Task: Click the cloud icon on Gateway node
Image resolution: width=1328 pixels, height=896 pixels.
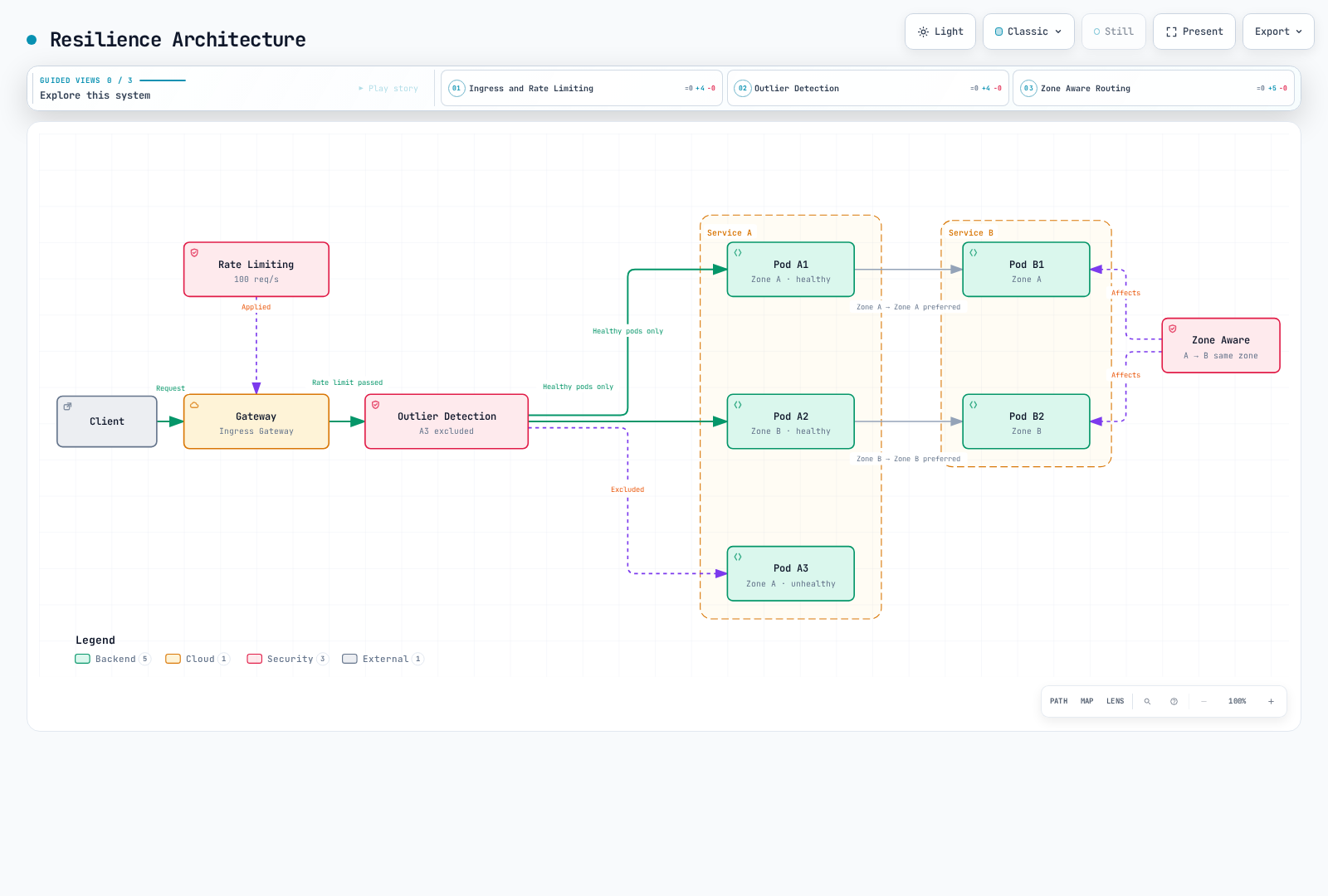Action: (194, 405)
